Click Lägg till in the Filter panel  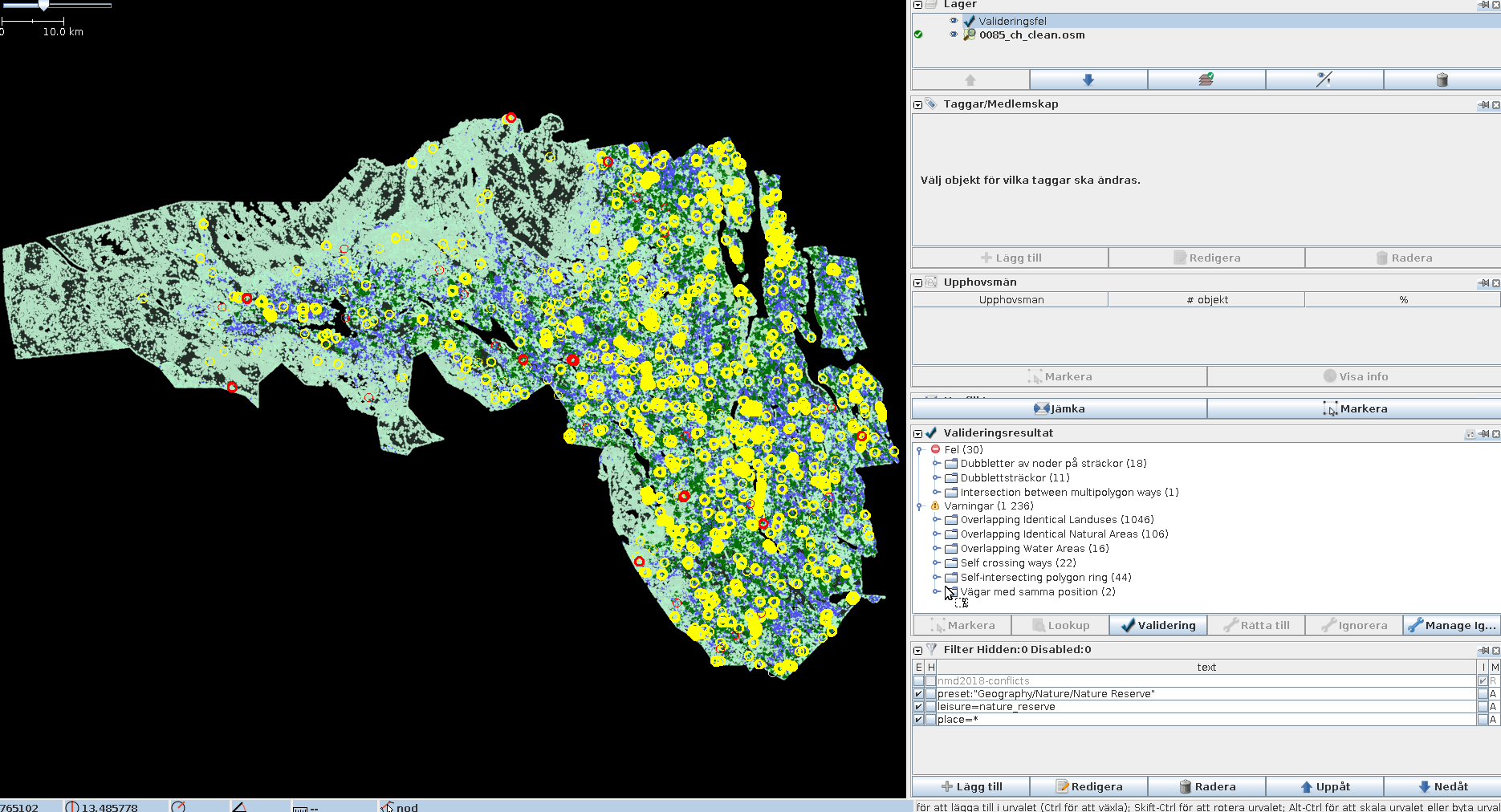coord(971,786)
